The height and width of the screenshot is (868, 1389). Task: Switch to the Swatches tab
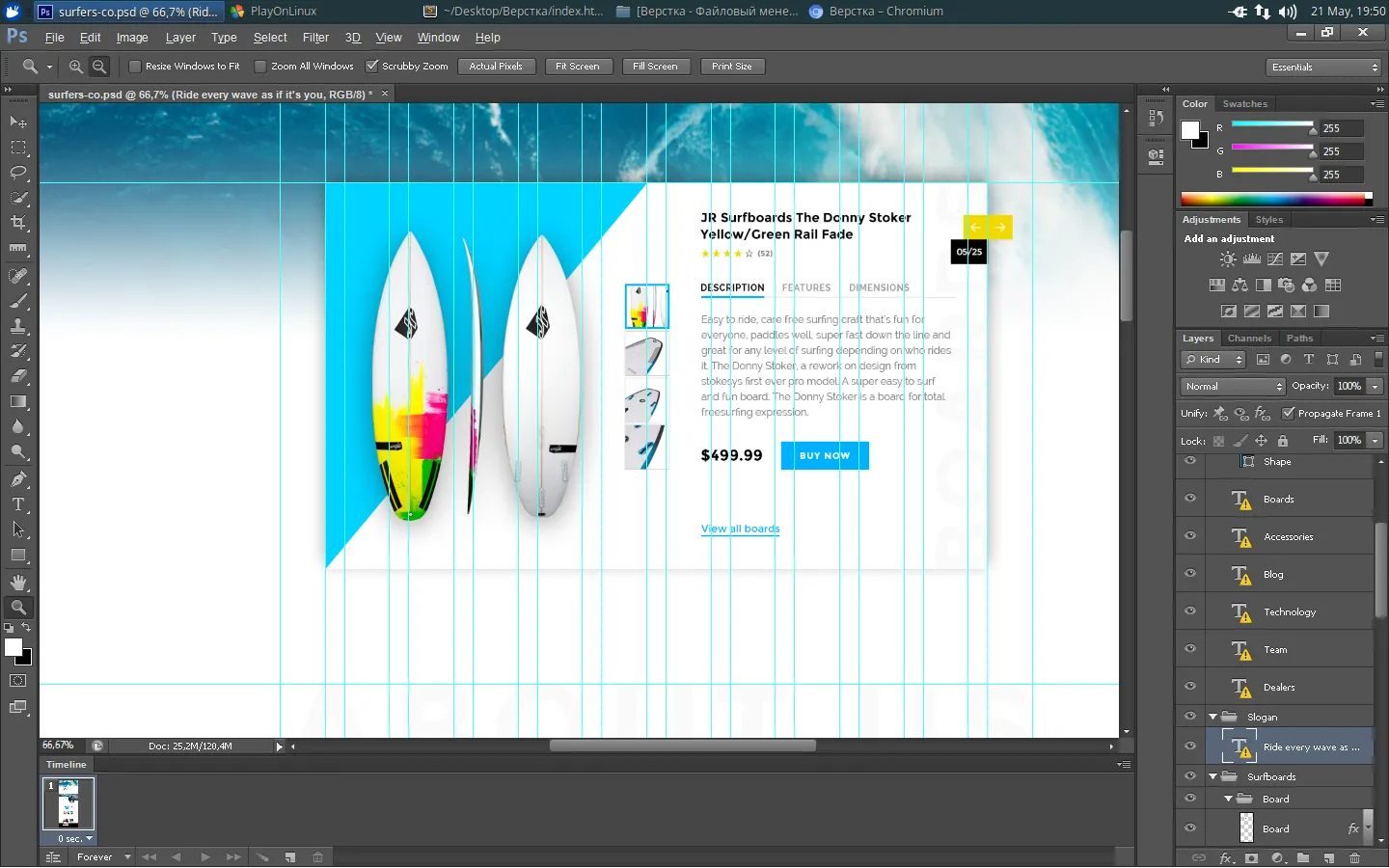(x=1244, y=104)
